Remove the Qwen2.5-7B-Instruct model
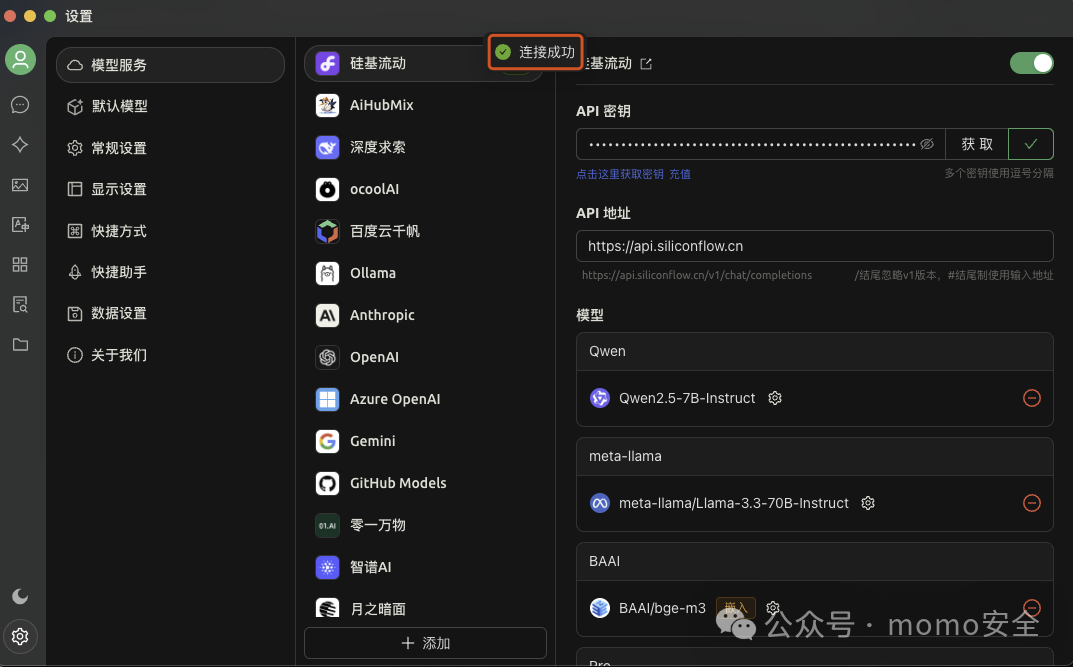 point(1032,398)
